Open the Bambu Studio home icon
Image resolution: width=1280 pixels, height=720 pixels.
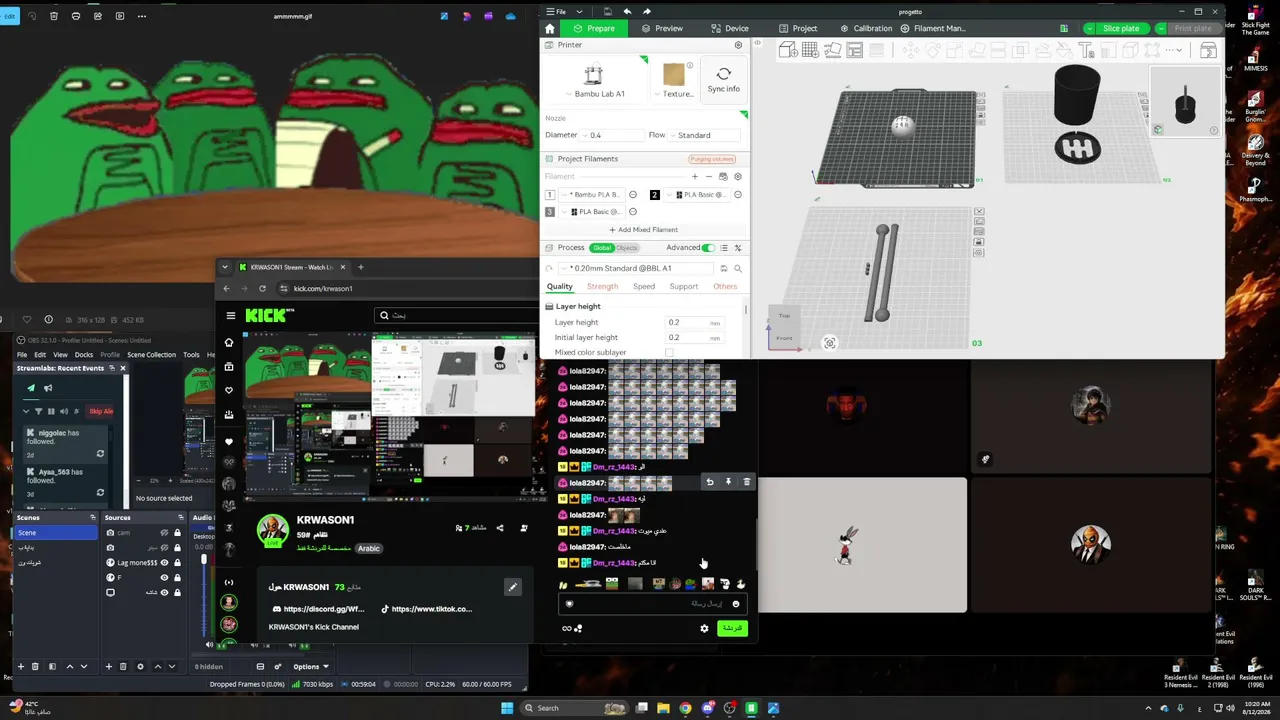[x=549, y=28]
